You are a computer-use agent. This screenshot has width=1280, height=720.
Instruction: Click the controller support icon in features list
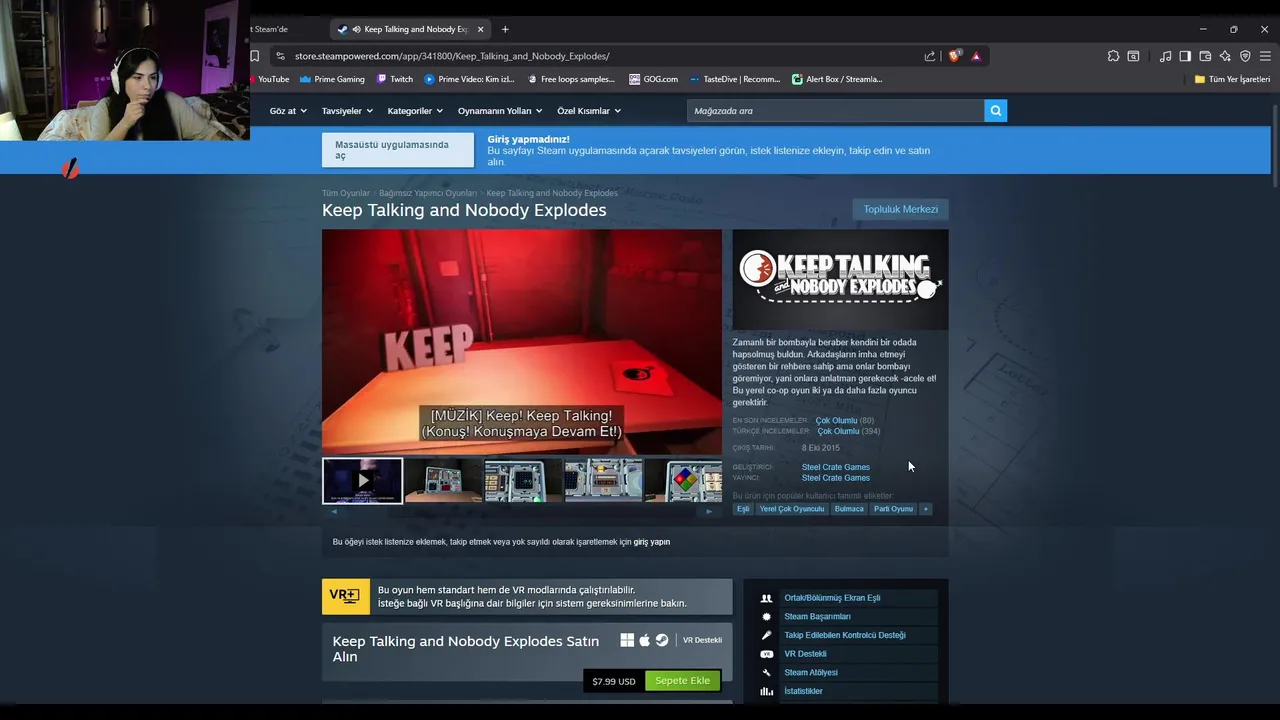click(767, 635)
